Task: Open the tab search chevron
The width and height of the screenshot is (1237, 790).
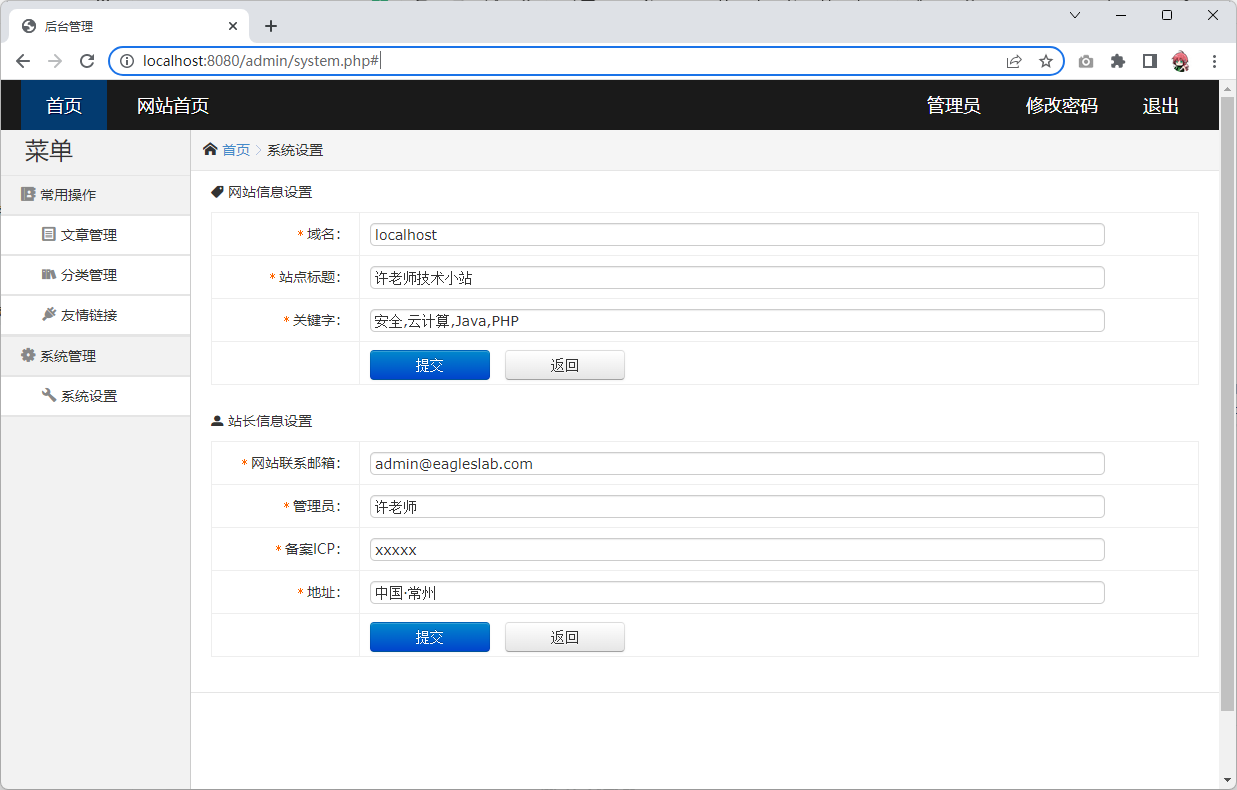Action: [1075, 15]
